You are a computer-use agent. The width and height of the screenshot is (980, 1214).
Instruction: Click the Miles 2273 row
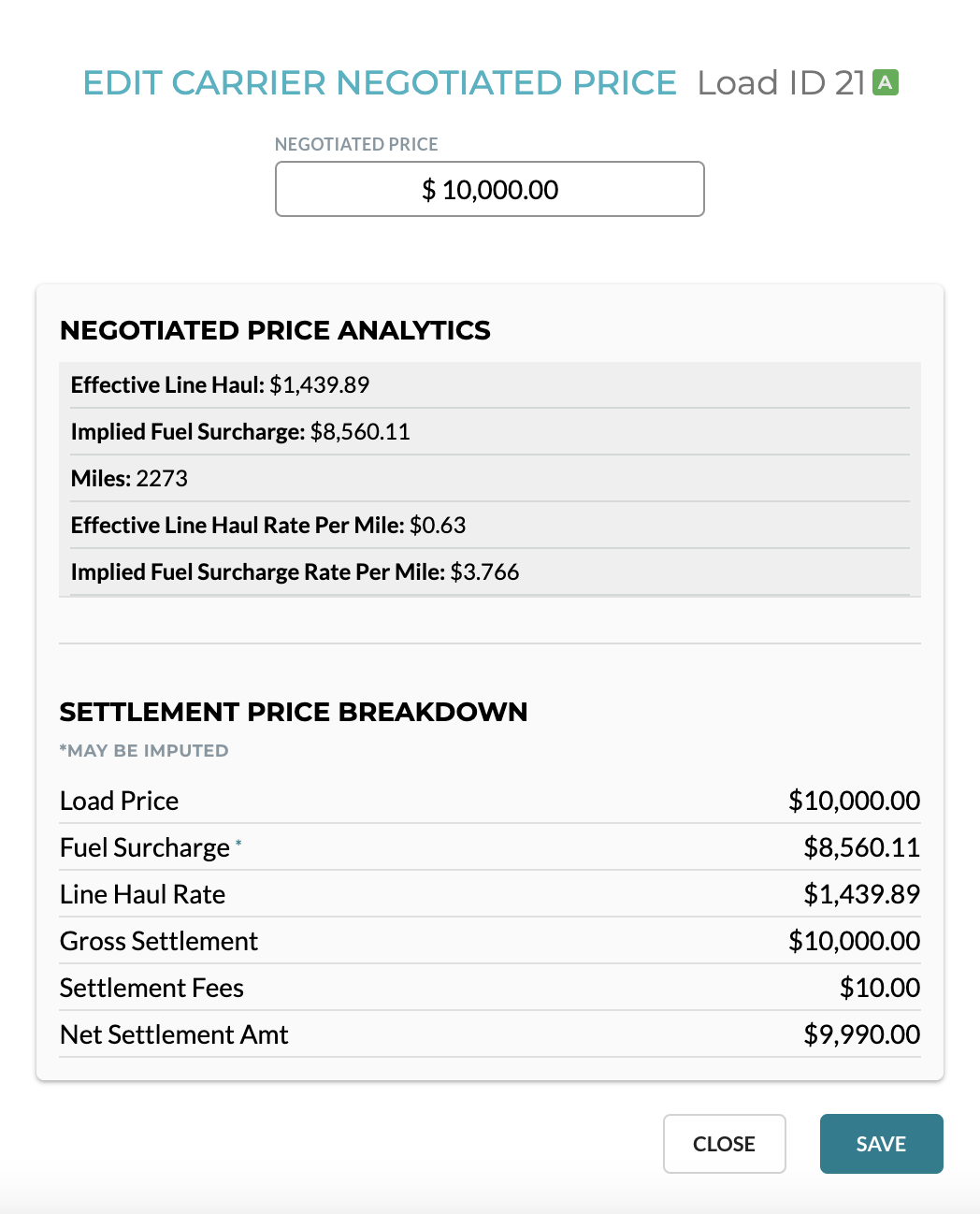(x=490, y=479)
